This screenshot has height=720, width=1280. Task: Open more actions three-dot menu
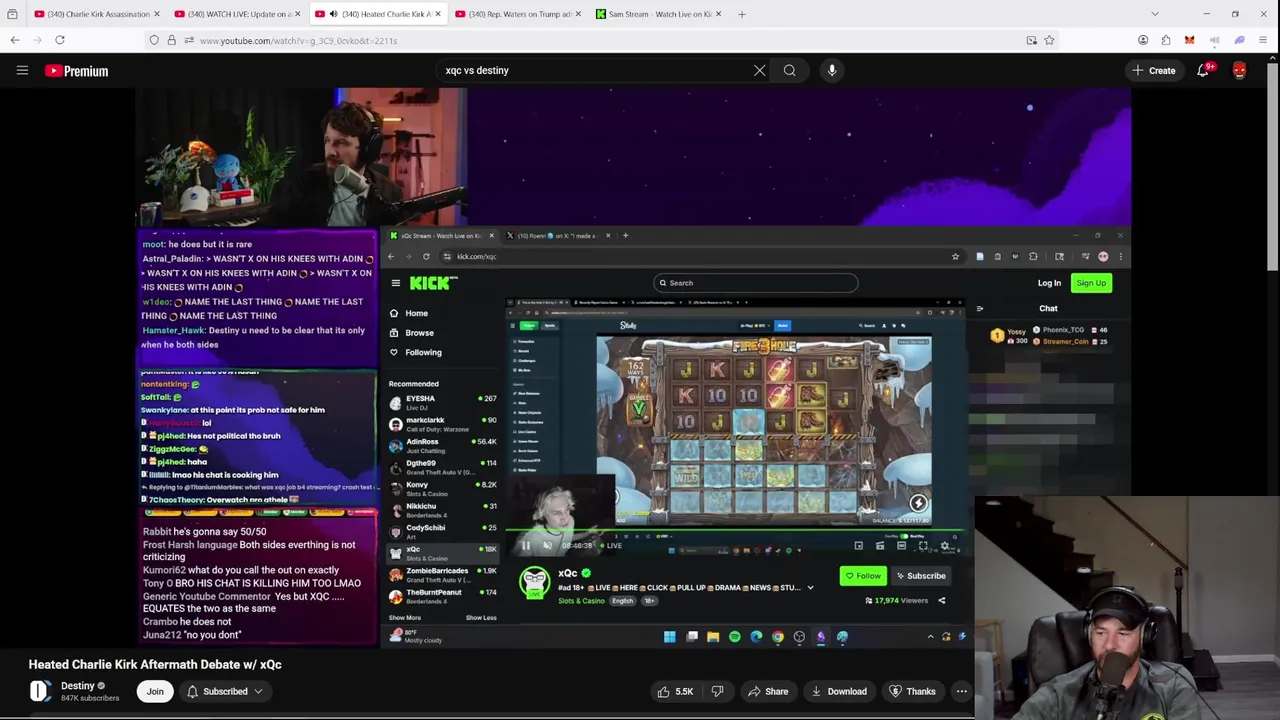[x=961, y=691]
